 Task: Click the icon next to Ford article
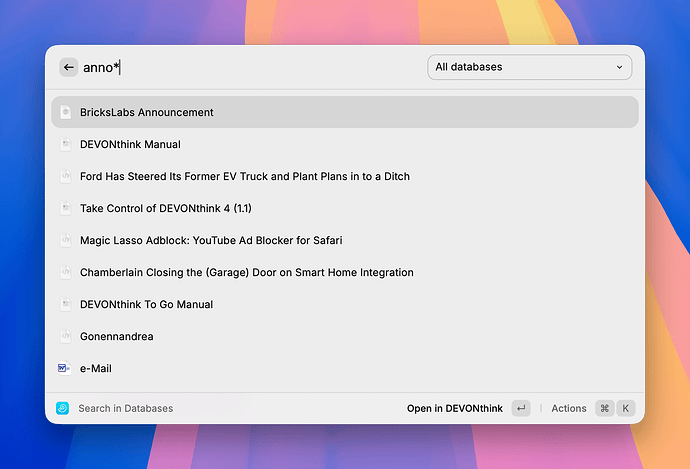(64, 176)
